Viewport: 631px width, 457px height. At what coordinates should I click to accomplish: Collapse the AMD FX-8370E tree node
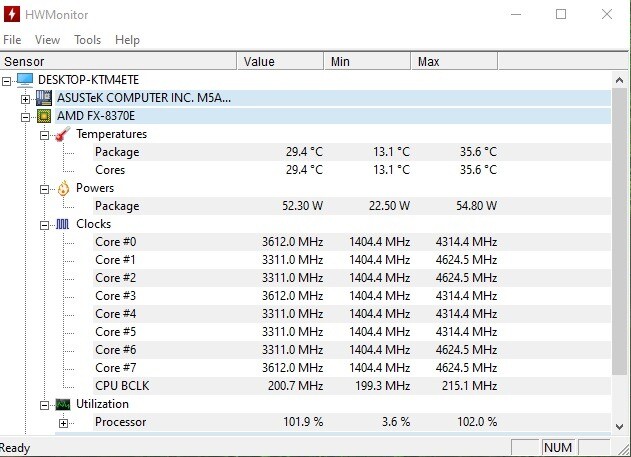click(26, 116)
